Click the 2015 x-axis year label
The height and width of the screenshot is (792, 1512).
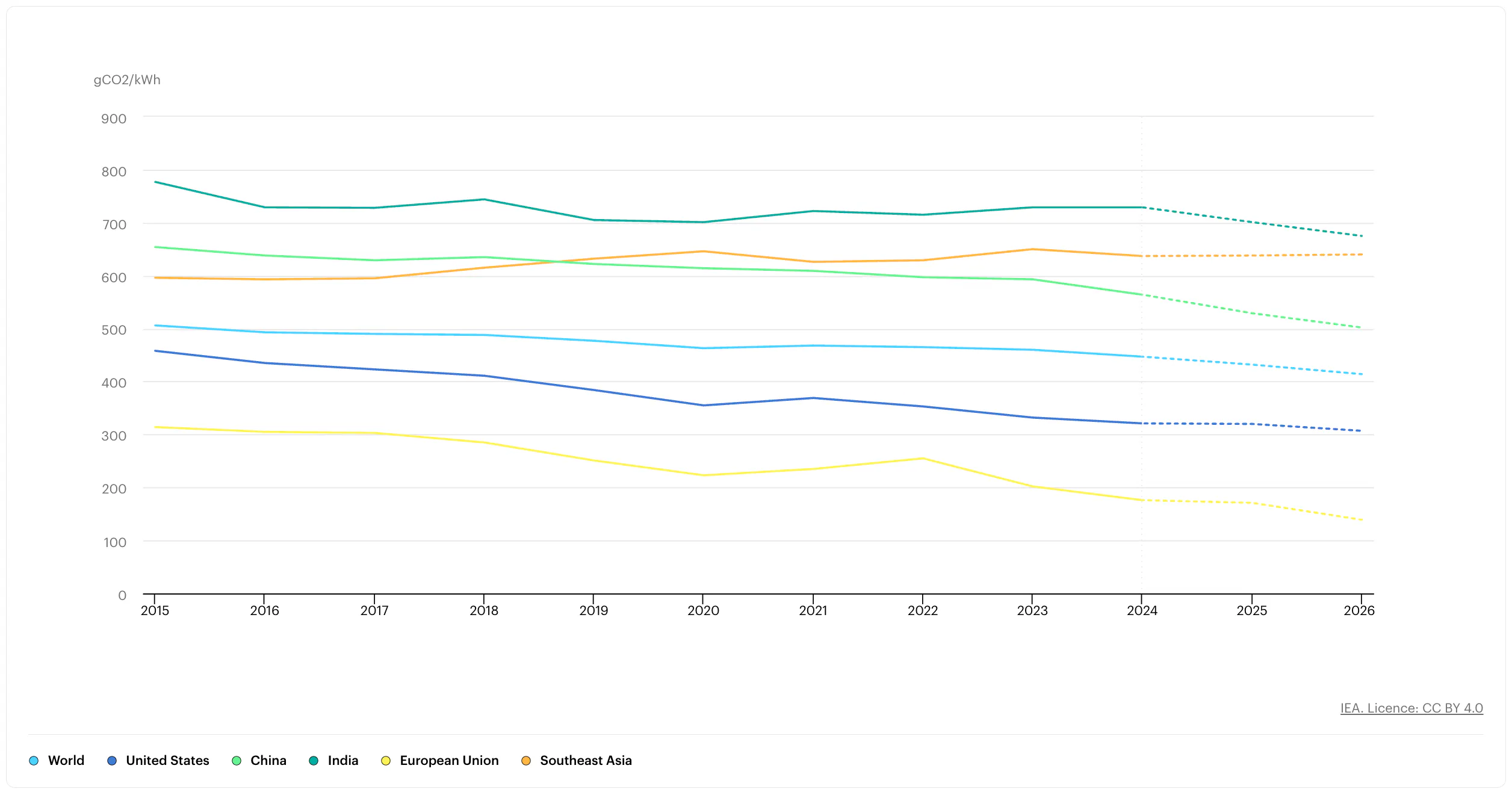(155, 611)
